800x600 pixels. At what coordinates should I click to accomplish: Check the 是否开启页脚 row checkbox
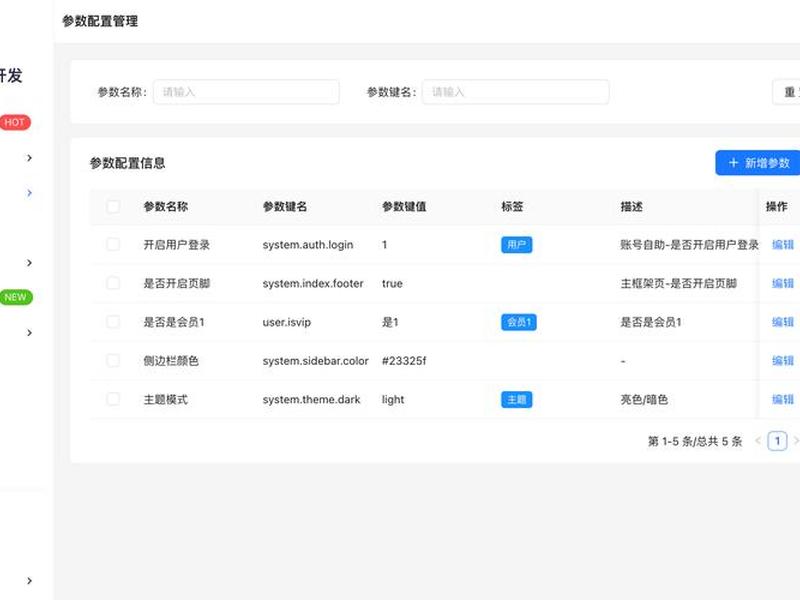(113, 283)
